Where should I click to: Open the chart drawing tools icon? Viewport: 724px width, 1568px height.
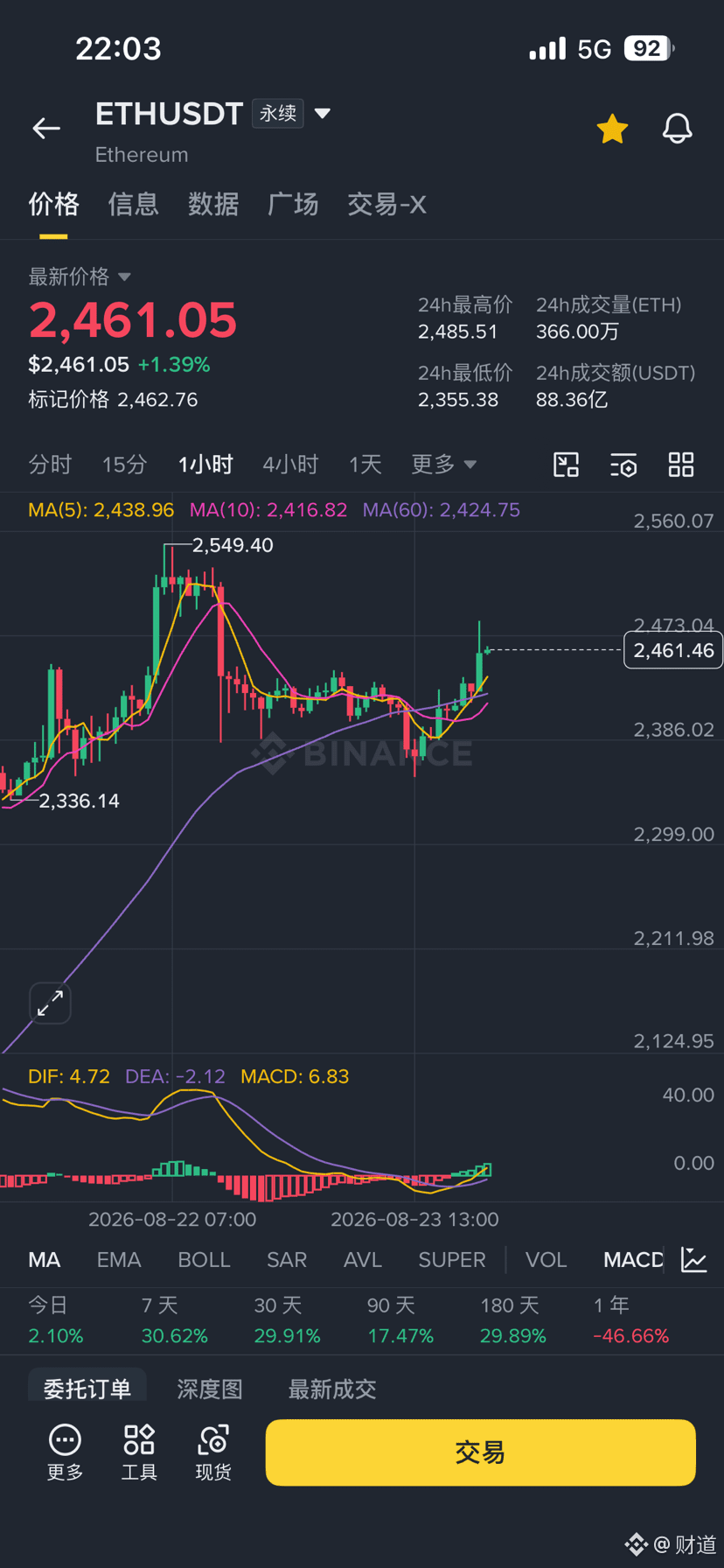pyautogui.click(x=567, y=465)
